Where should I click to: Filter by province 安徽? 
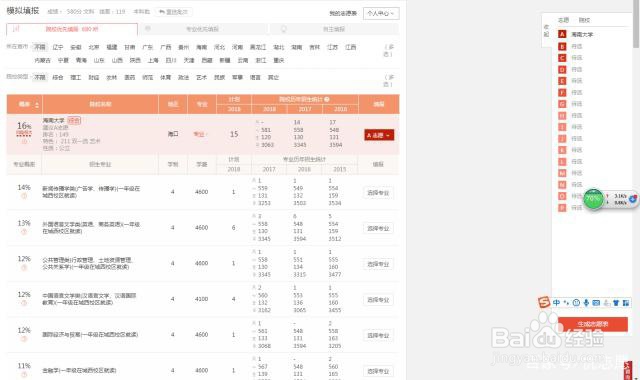tap(76, 47)
